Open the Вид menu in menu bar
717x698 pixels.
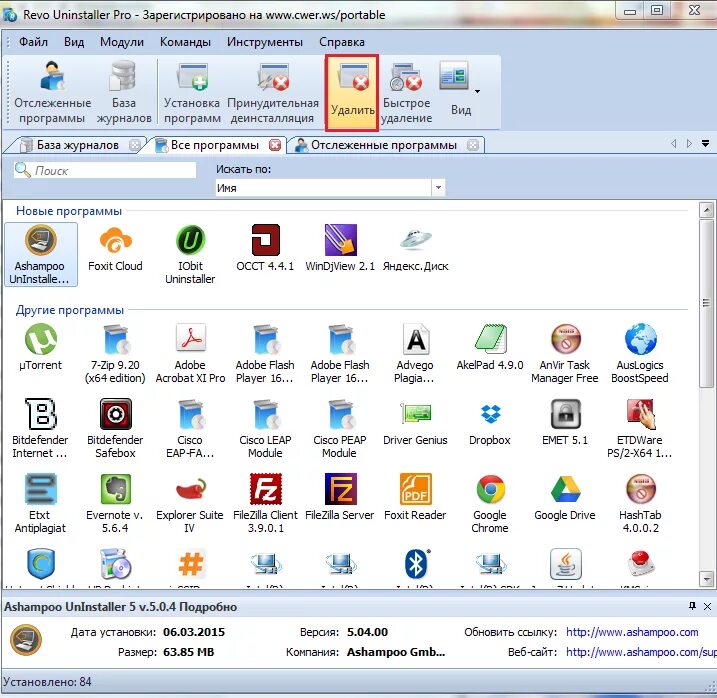pyautogui.click(x=74, y=42)
